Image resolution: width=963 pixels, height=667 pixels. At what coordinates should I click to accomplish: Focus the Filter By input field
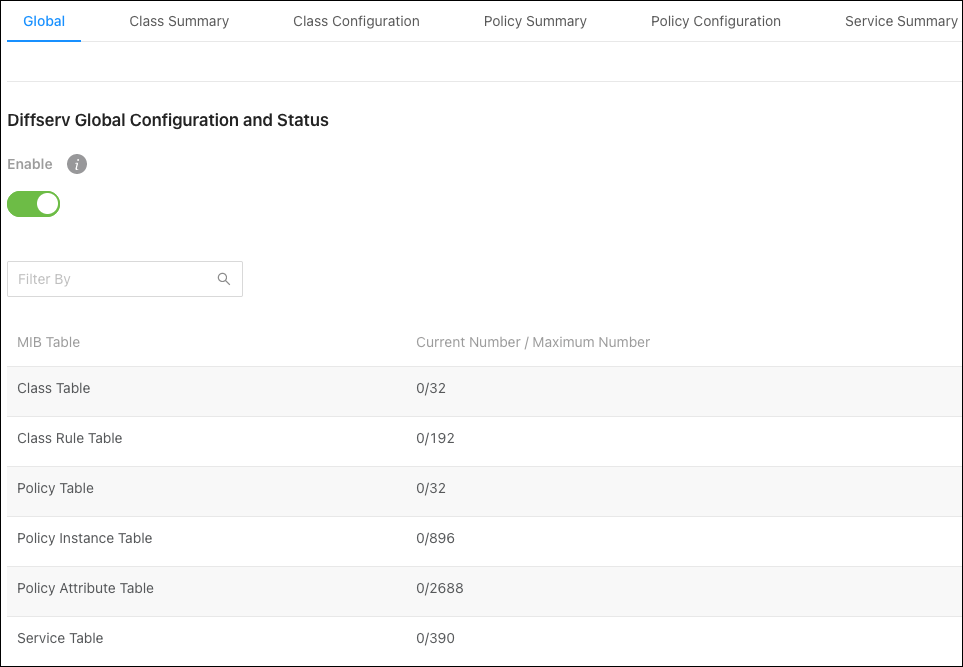pos(125,279)
